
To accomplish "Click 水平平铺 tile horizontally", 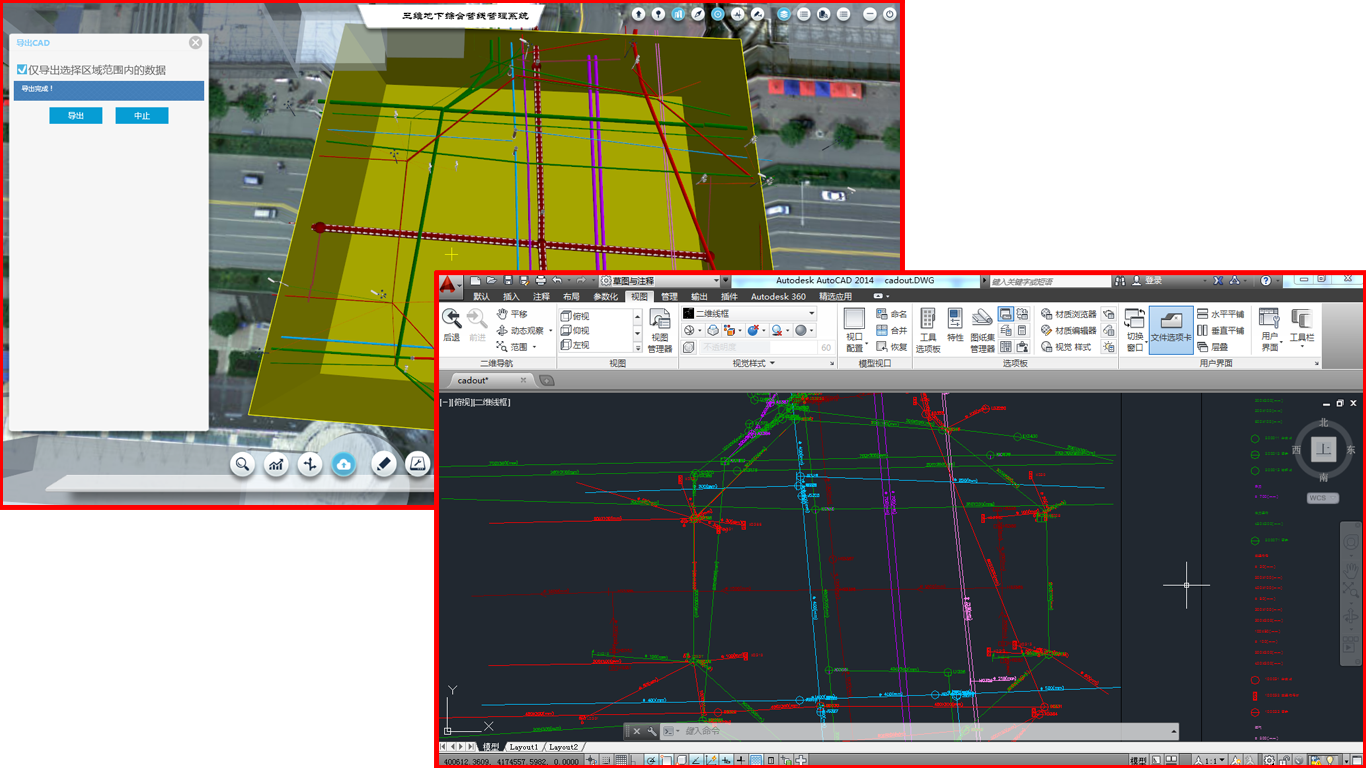I will point(1221,314).
